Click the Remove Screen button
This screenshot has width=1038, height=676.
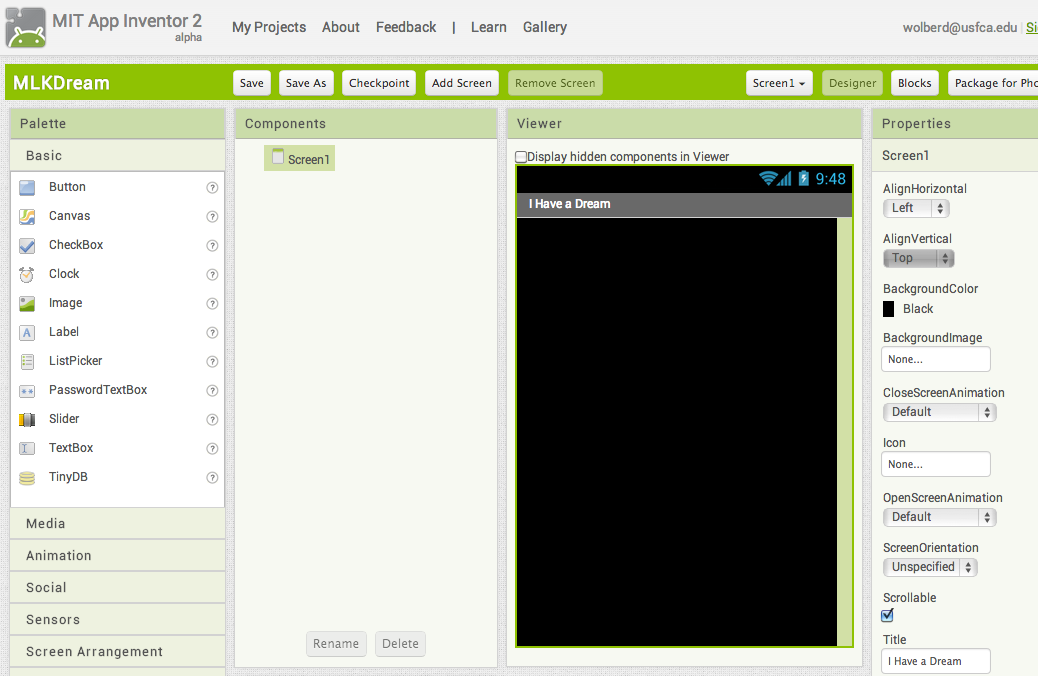pyautogui.click(x=555, y=83)
